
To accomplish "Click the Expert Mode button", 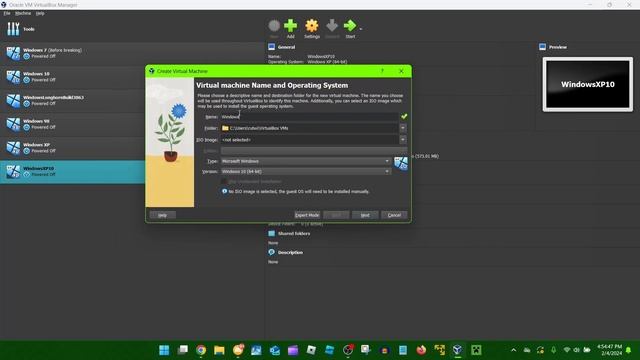I will click(x=307, y=215).
